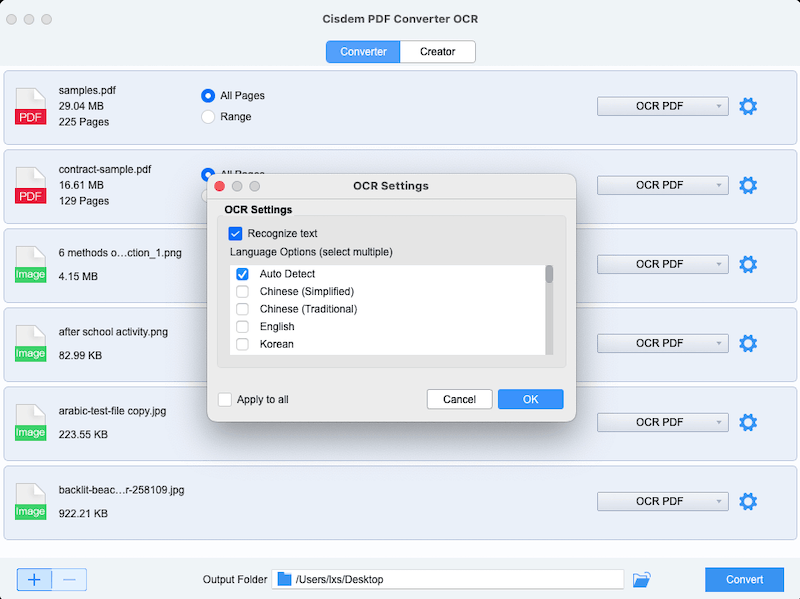The image size is (800, 599).
Task: Close the OCR Settings dialog
Action: coord(220,186)
